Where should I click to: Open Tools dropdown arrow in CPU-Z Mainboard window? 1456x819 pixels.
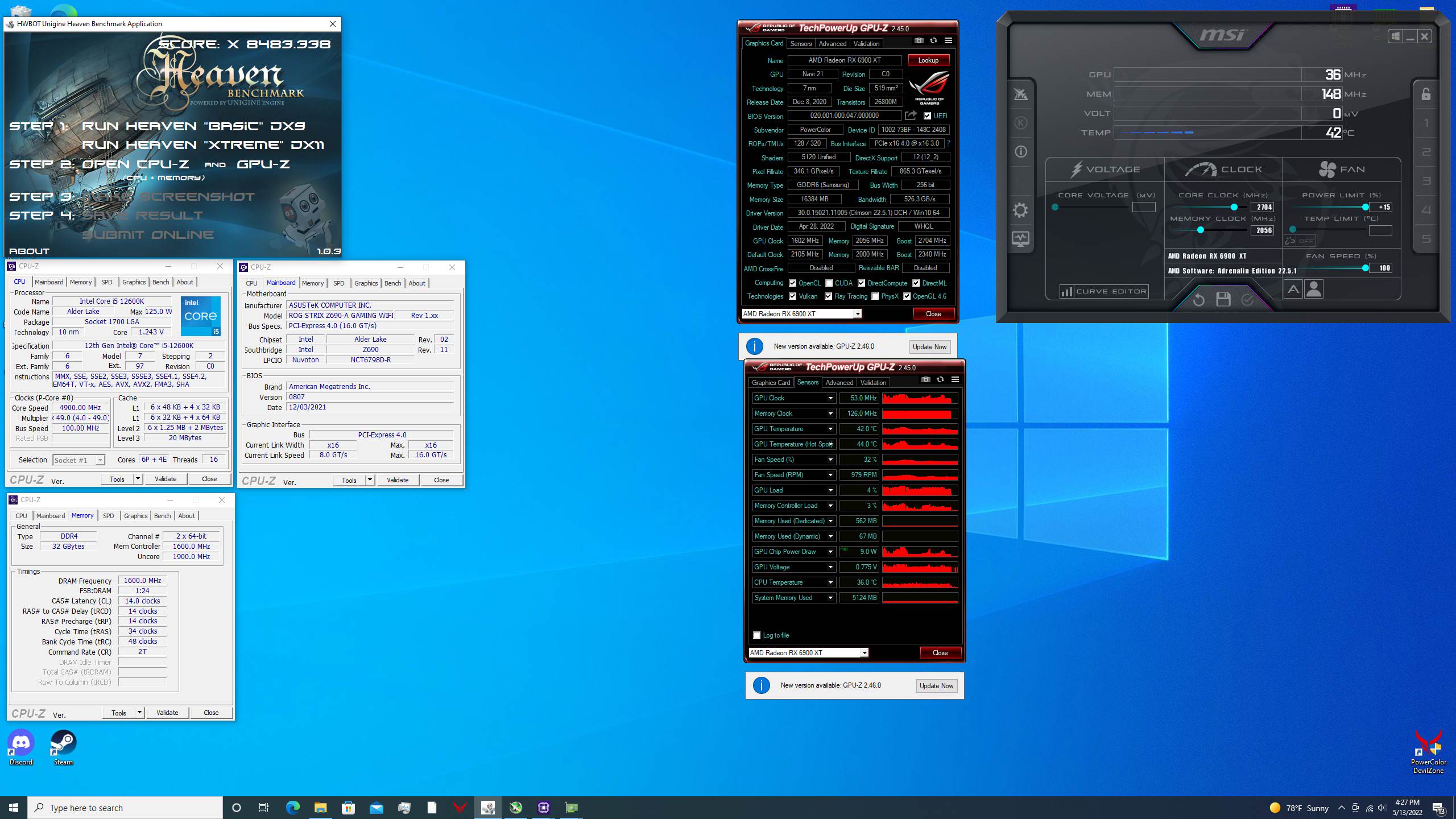point(370,480)
